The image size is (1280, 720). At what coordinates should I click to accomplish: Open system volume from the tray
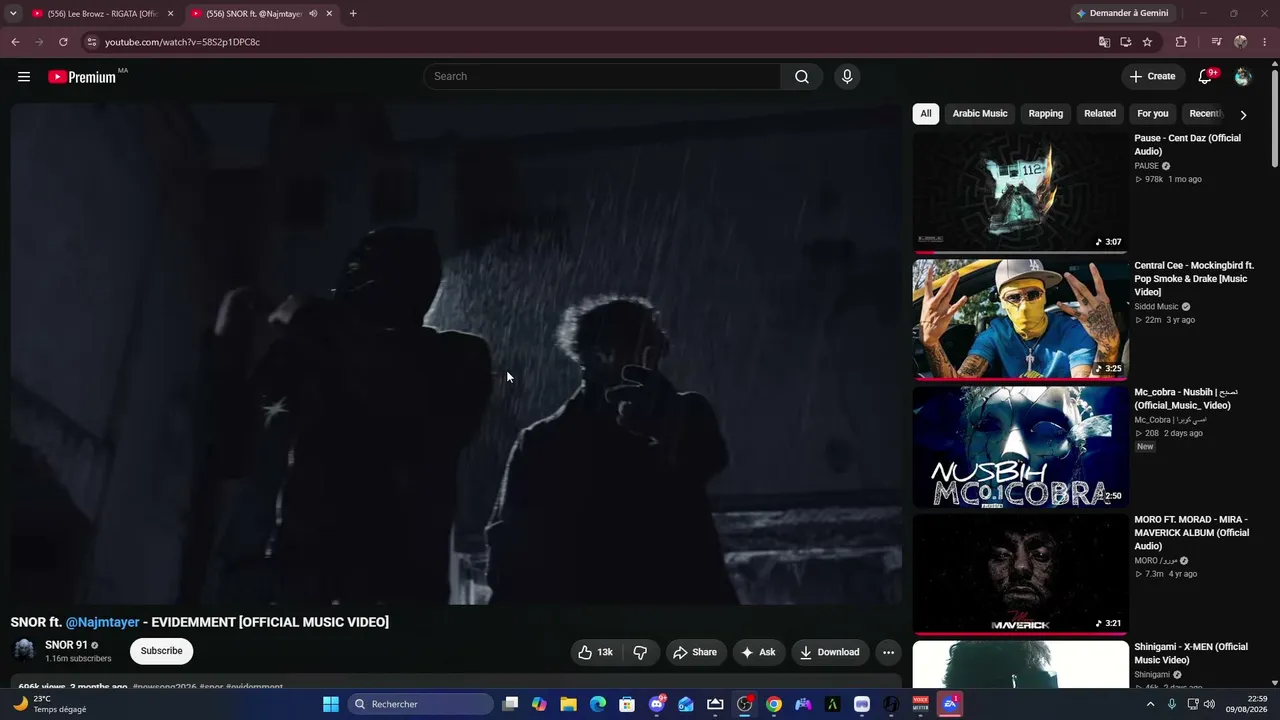click(1209, 704)
